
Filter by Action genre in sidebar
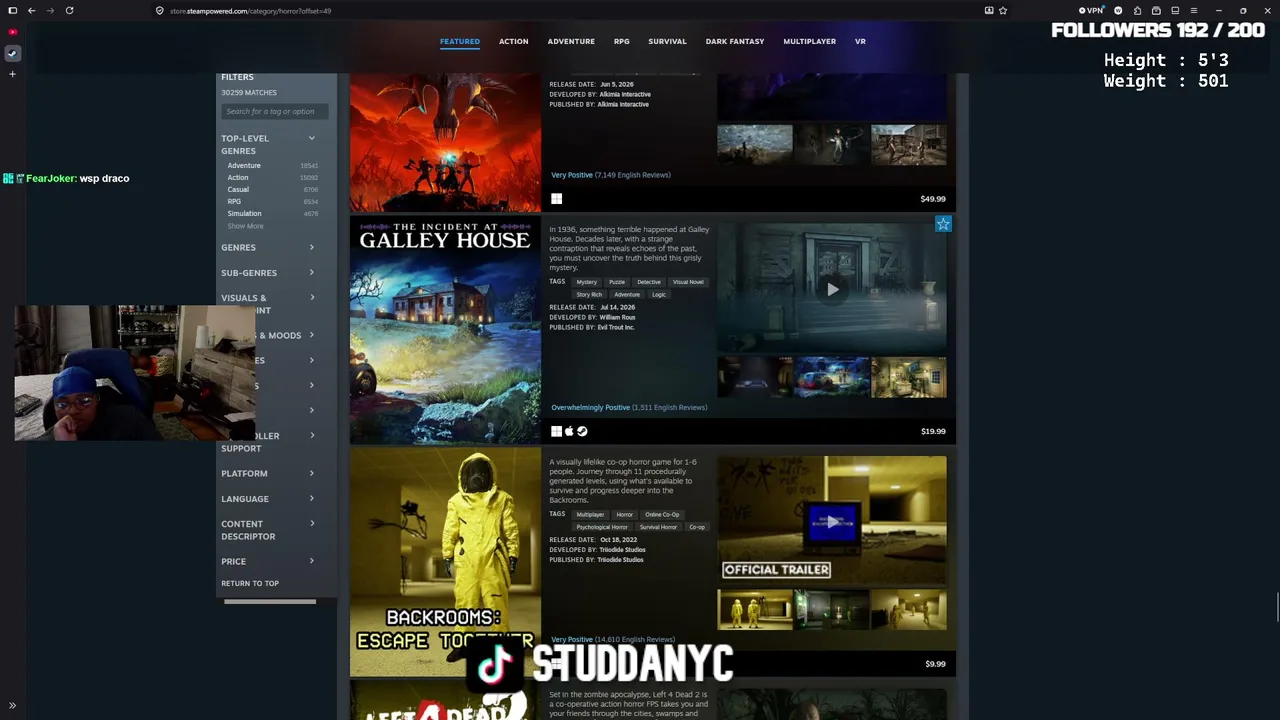coord(238,177)
